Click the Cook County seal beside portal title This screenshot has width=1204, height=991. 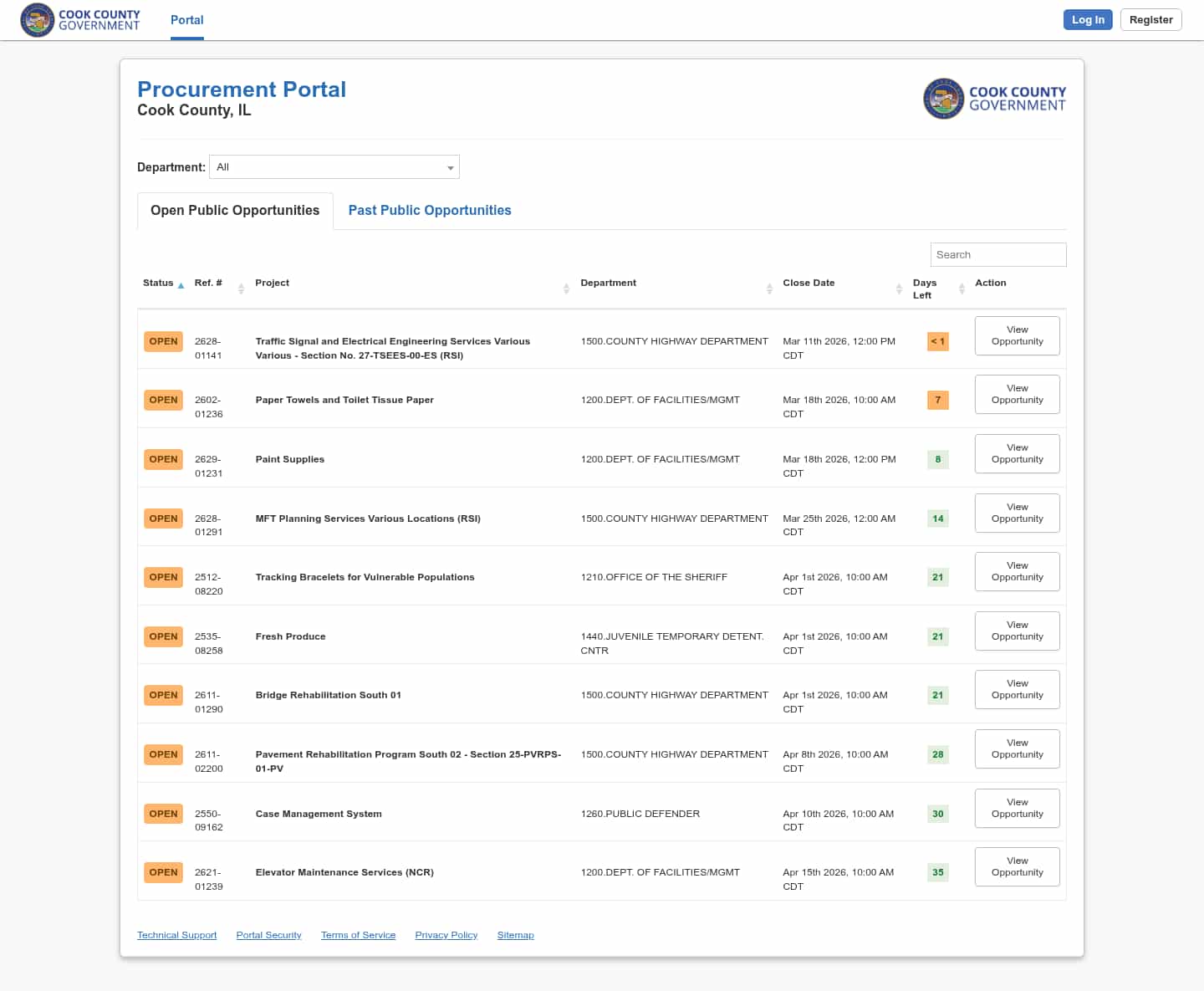[x=943, y=99]
